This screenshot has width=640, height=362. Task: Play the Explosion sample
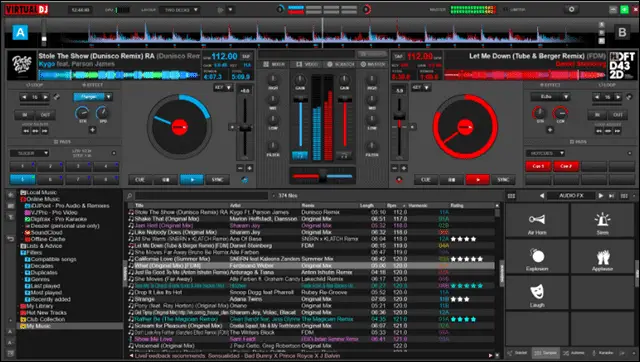pyautogui.click(x=537, y=257)
